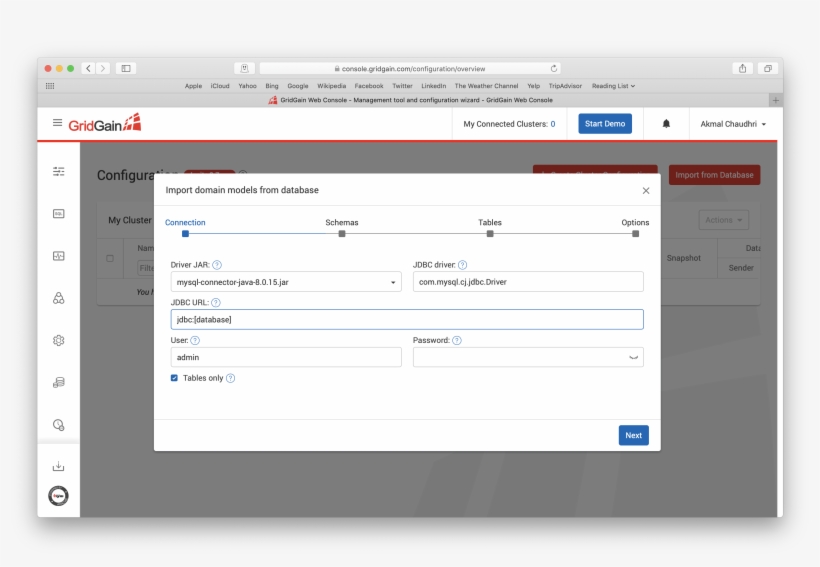Uncheck the Tables only checkbox
820x567 pixels.
click(174, 378)
